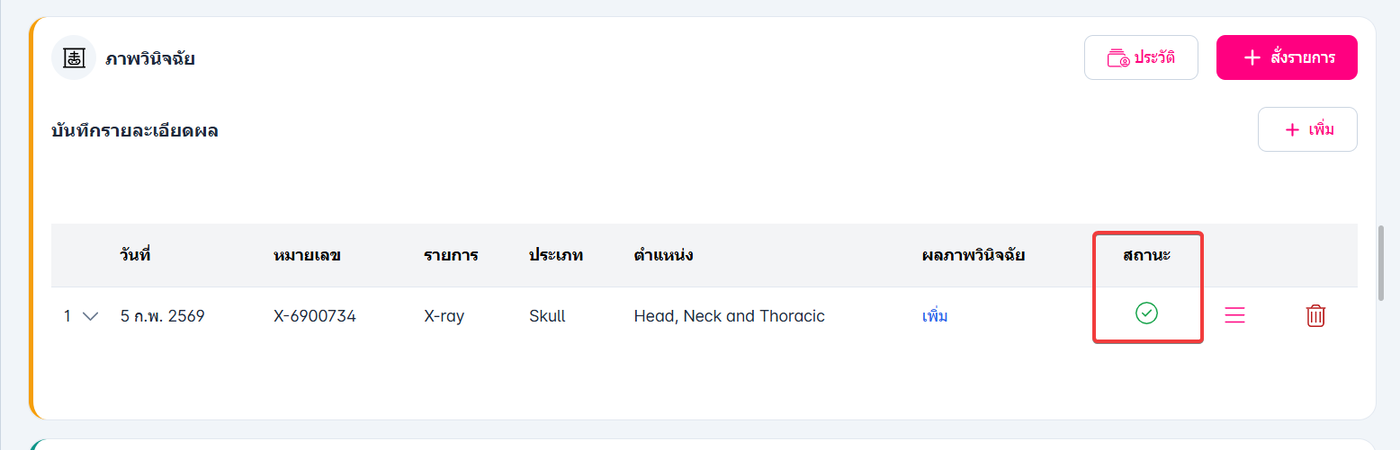1400x450 pixels.
Task: Expand row 1 with the chevron arrow
Action: 90,316
